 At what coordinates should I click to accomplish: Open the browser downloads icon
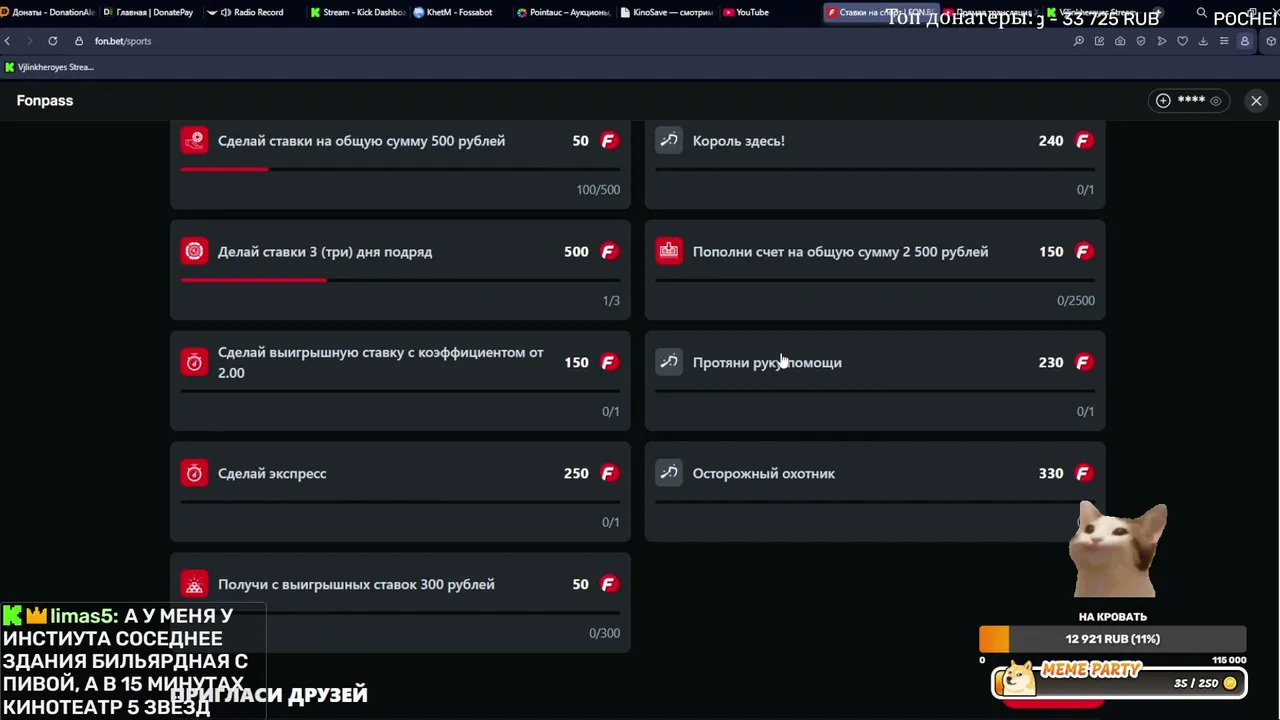point(1203,41)
